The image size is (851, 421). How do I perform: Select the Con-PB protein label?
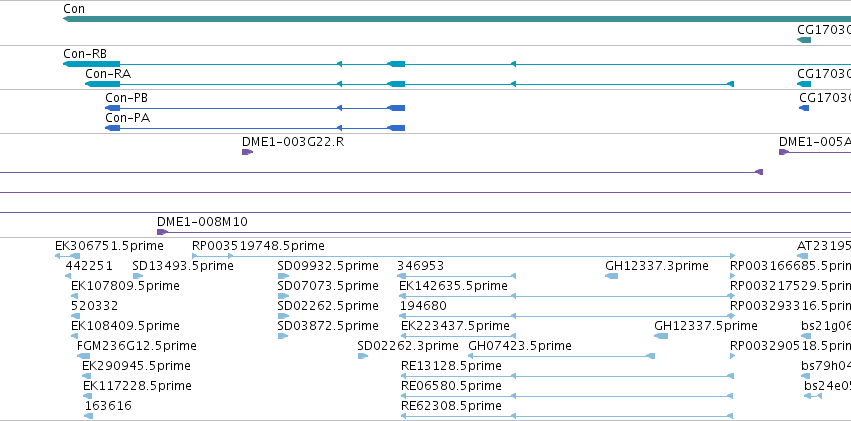(126, 98)
